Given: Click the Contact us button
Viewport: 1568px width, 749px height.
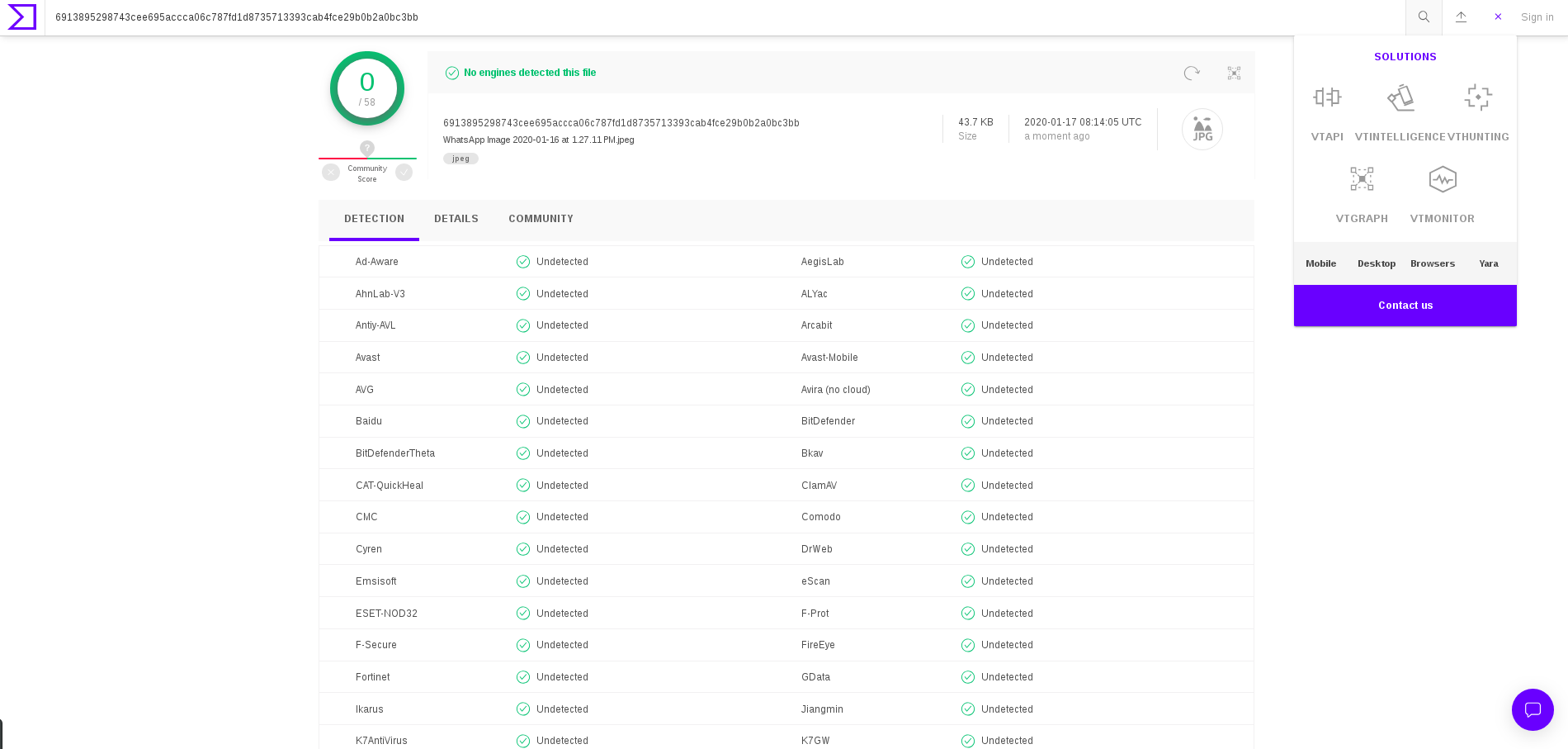Looking at the screenshot, I should [x=1405, y=306].
